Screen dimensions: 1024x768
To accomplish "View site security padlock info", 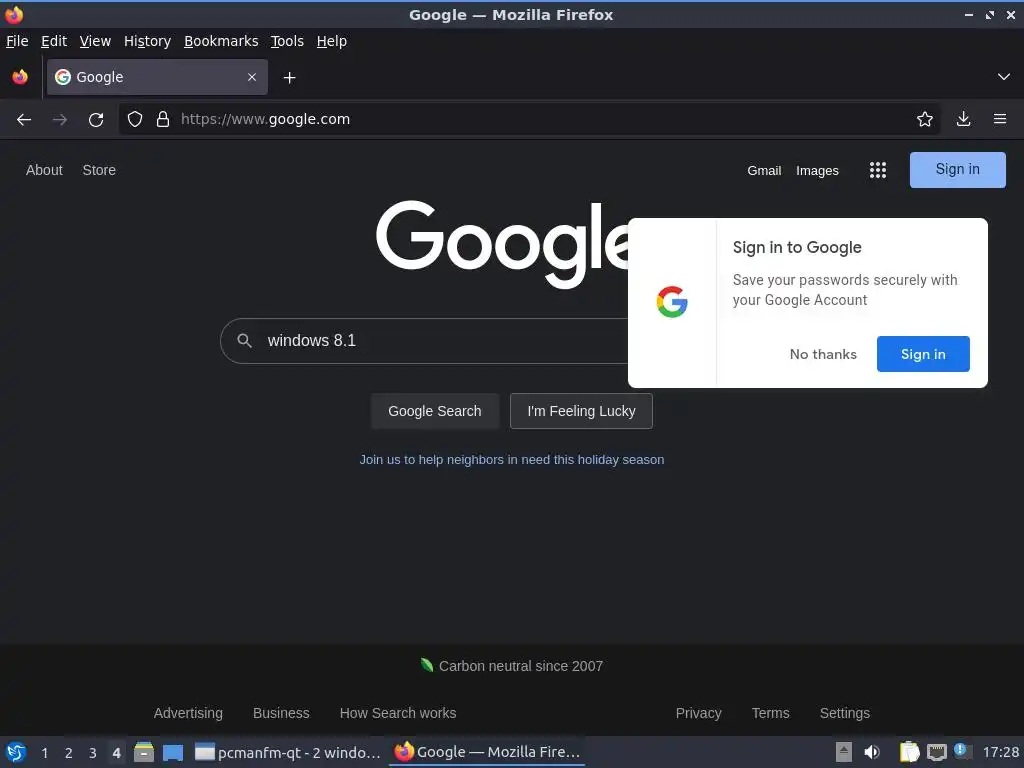I will (x=163, y=120).
